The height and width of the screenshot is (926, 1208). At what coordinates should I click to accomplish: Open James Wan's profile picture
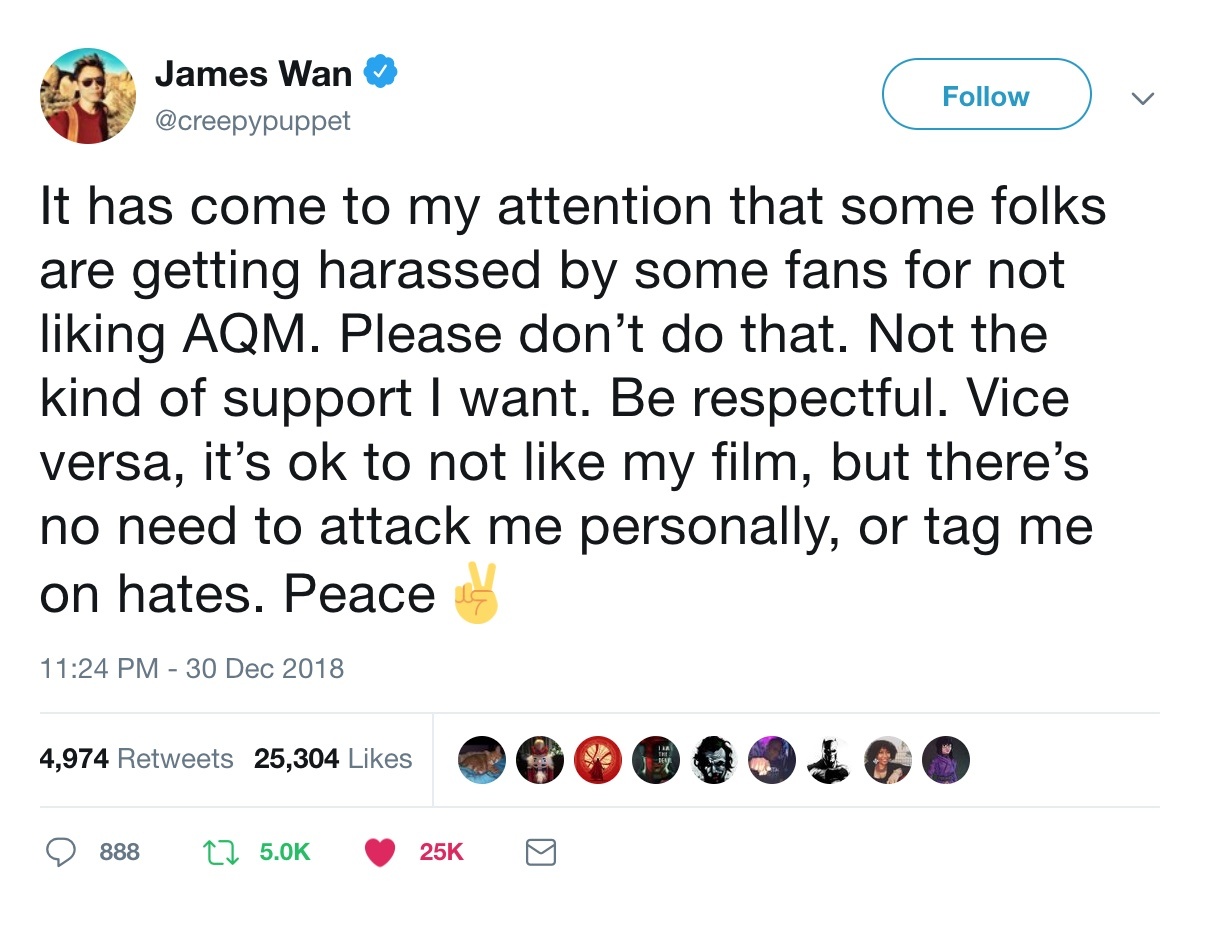(88, 96)
